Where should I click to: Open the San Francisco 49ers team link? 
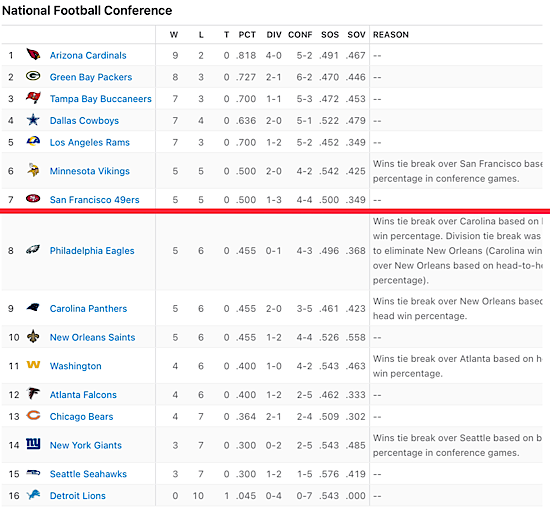pos(94,200)
